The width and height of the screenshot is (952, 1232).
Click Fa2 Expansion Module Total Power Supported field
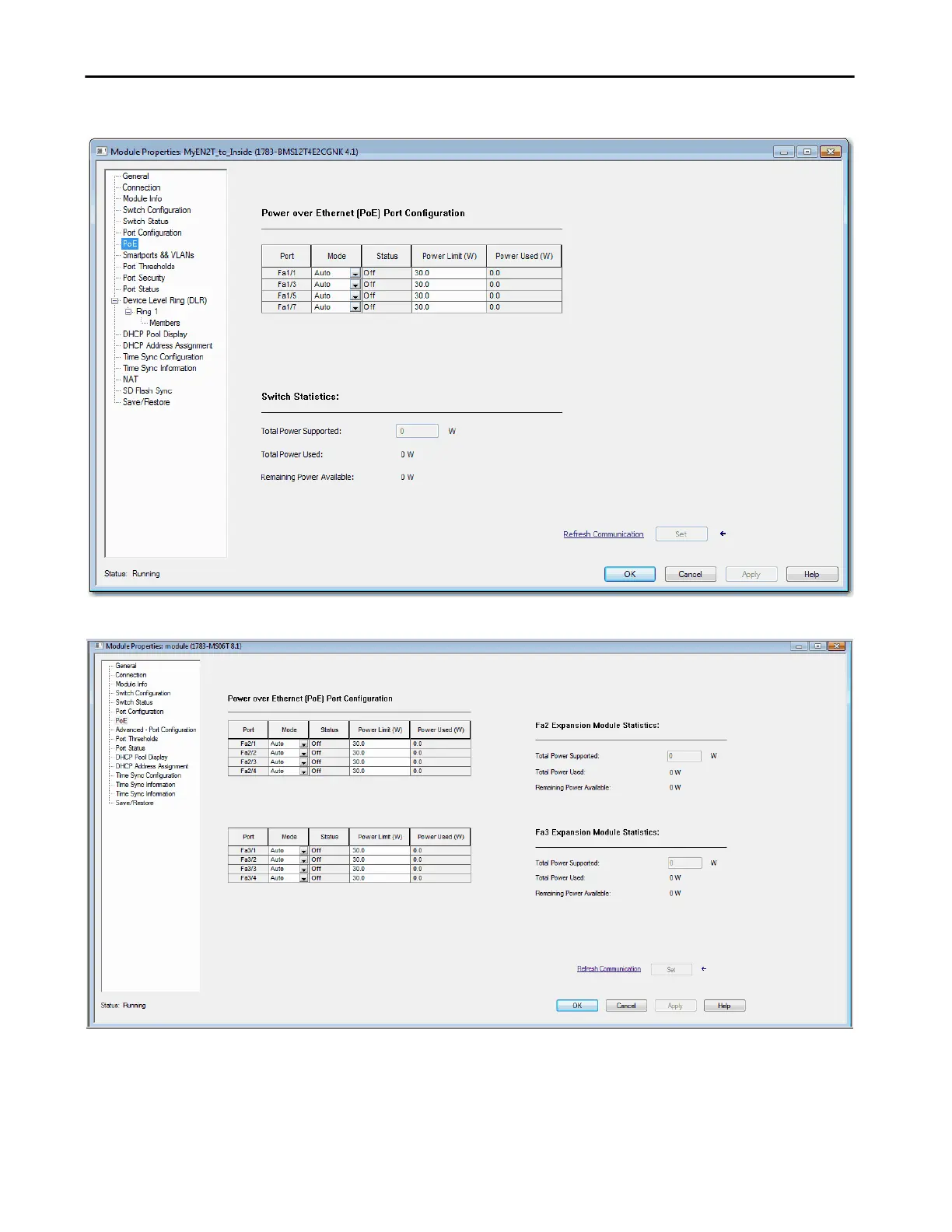684,756
